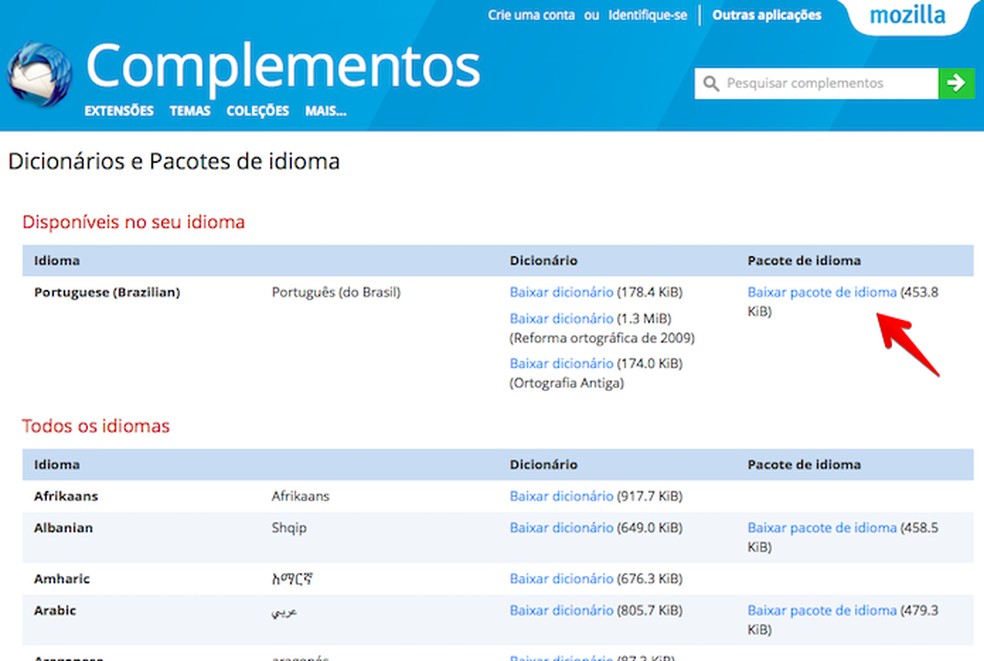
Task: Open the EXTENSÕES section
Action: (x=118, y=111)
